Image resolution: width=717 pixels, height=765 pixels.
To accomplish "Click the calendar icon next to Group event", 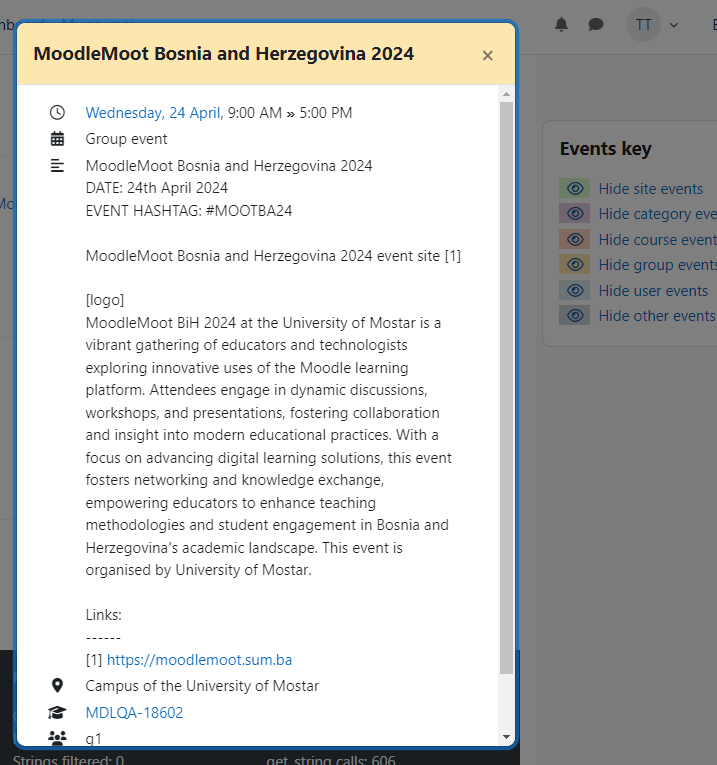I will click(x=57, y=139).
